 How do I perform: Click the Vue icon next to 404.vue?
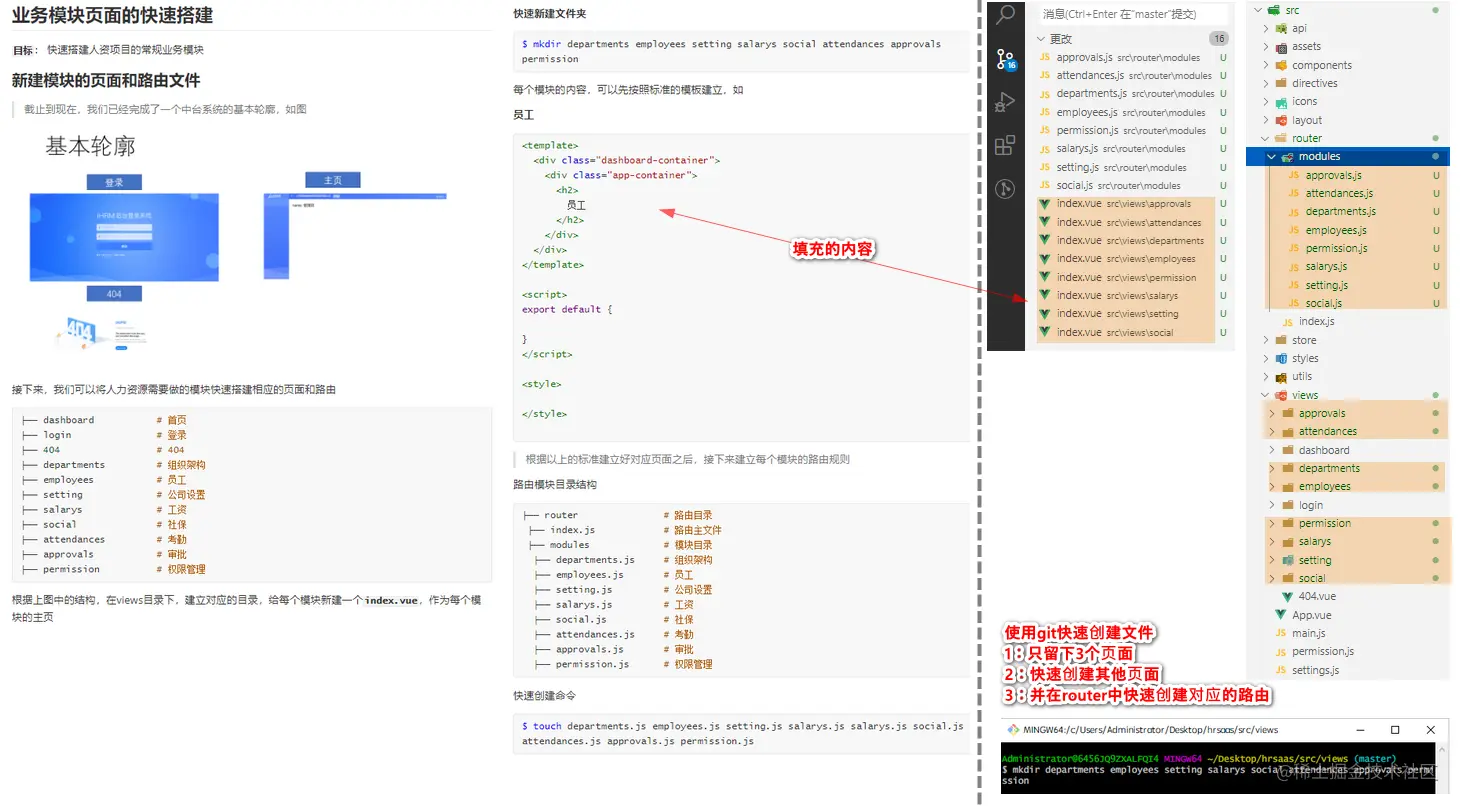click(x=1288, y=596)
